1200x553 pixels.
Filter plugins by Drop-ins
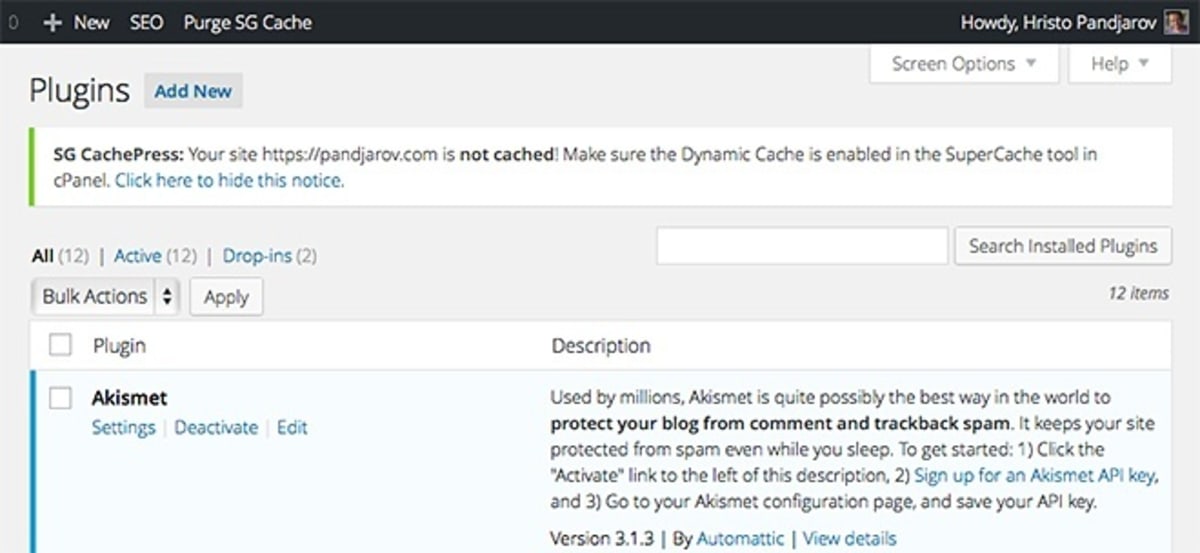[257, 256]
